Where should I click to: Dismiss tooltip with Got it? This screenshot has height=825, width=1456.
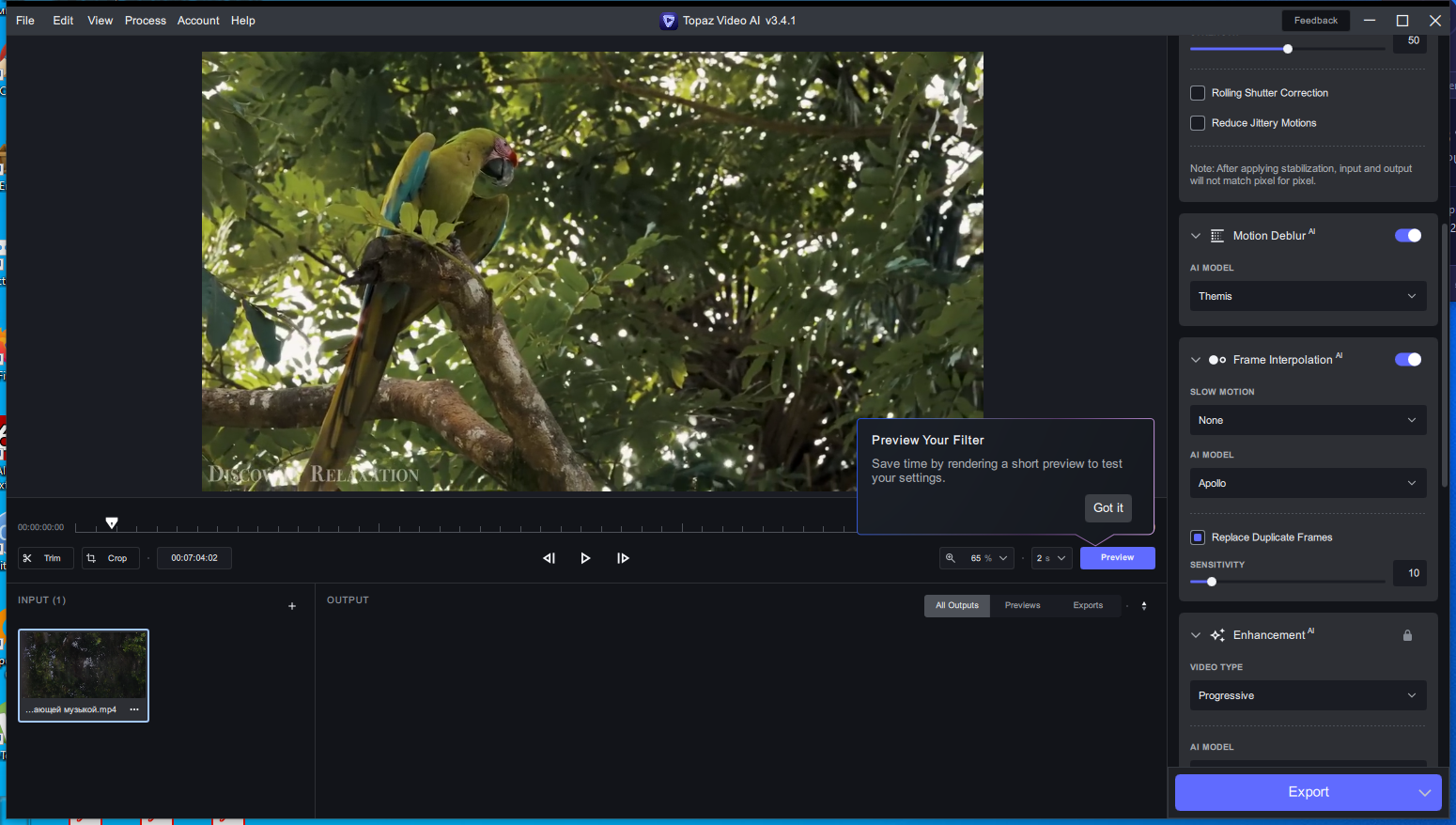(x=1108, y=508)
